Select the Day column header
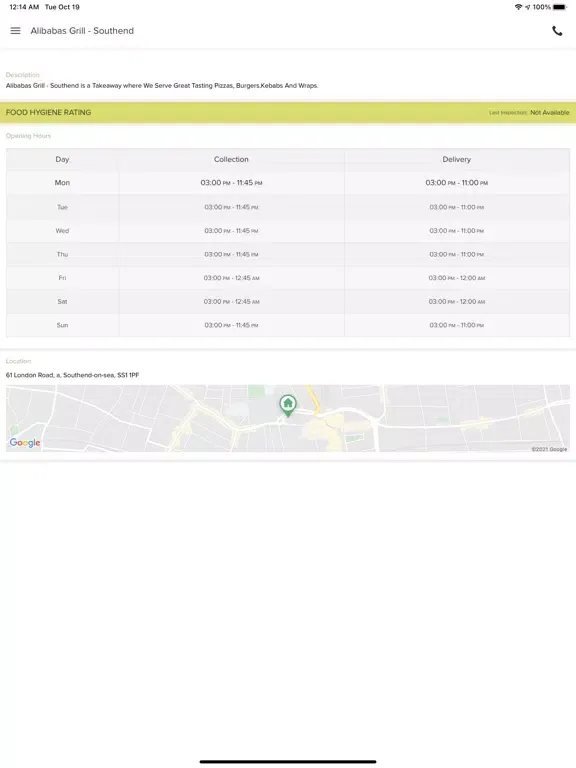Screen dimensions: 576x768 tap(62, 159)
